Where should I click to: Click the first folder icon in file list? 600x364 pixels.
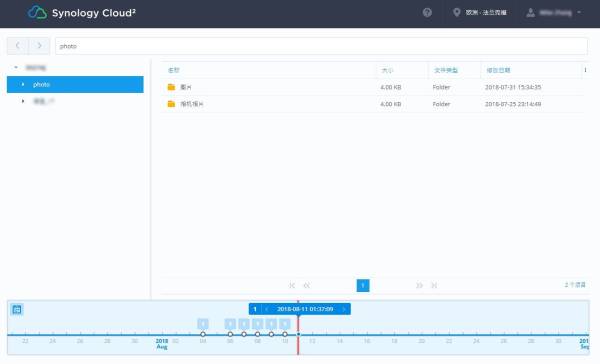pos(171,87)
